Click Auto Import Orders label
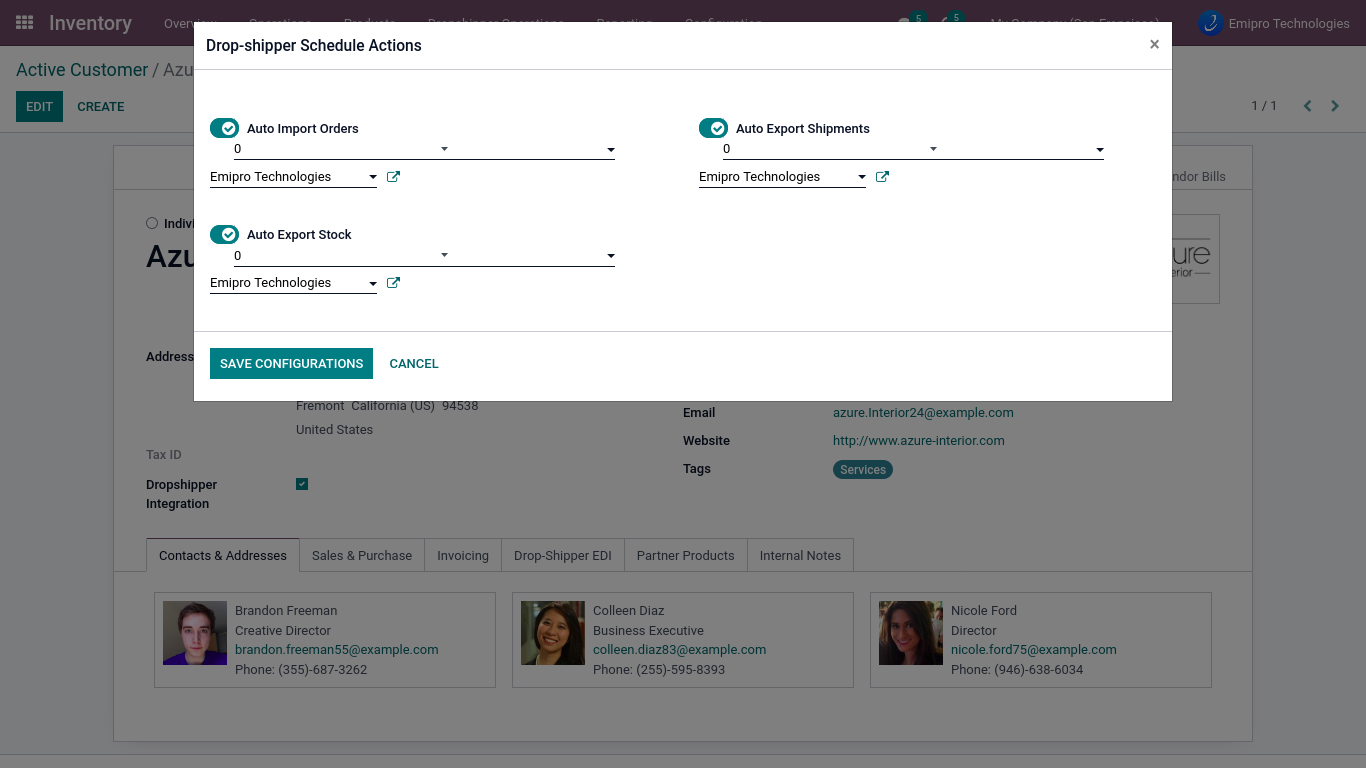 pyautogui.click(x=303, y=129)
